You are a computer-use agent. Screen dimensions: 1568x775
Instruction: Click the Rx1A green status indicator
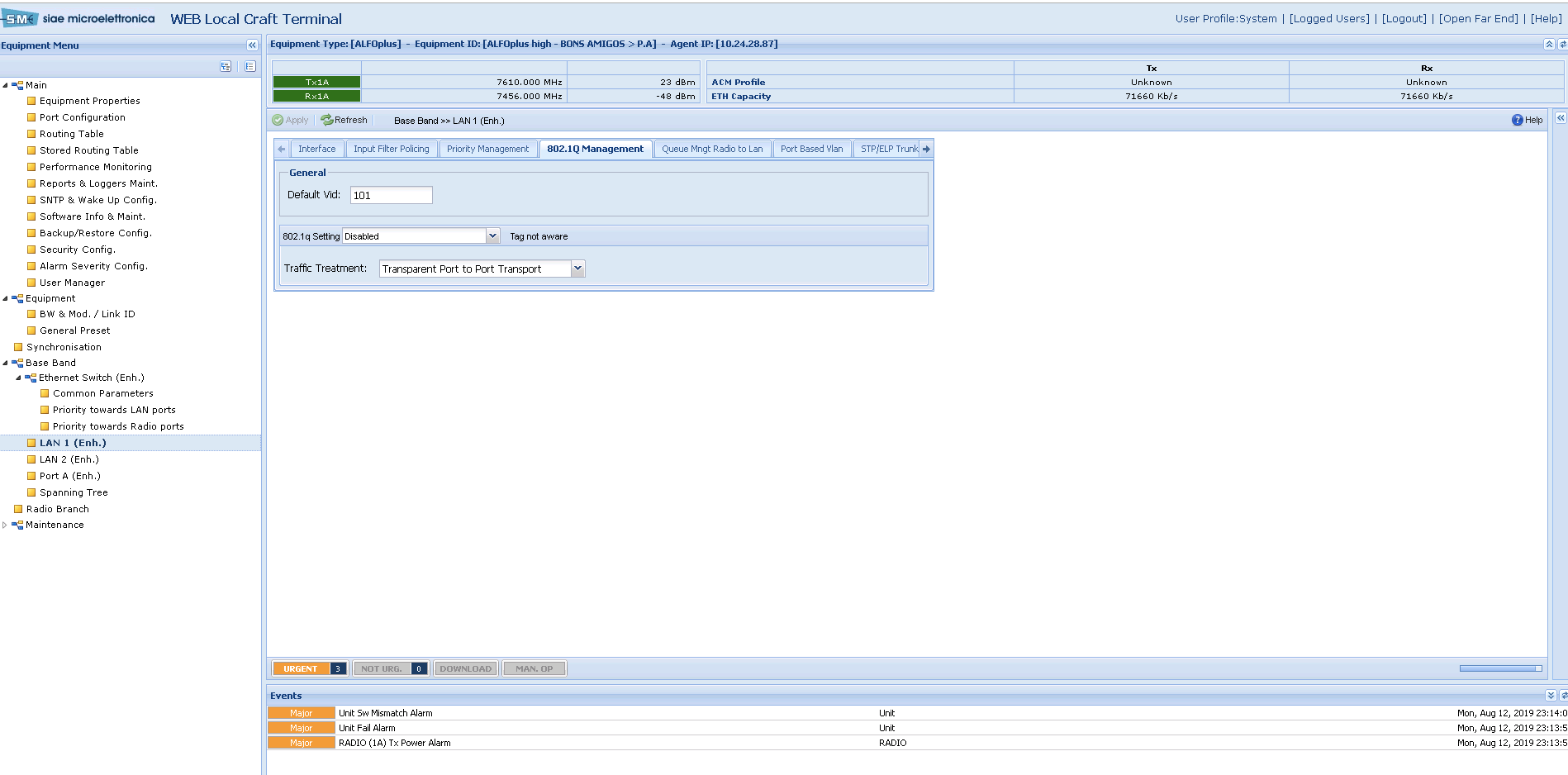point(316,96)
